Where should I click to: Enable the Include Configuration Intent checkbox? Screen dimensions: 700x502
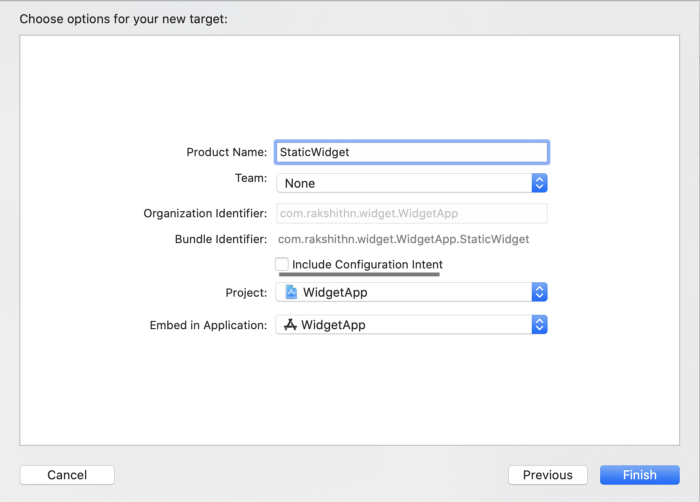pyautogui.click(x=282, y=264)
